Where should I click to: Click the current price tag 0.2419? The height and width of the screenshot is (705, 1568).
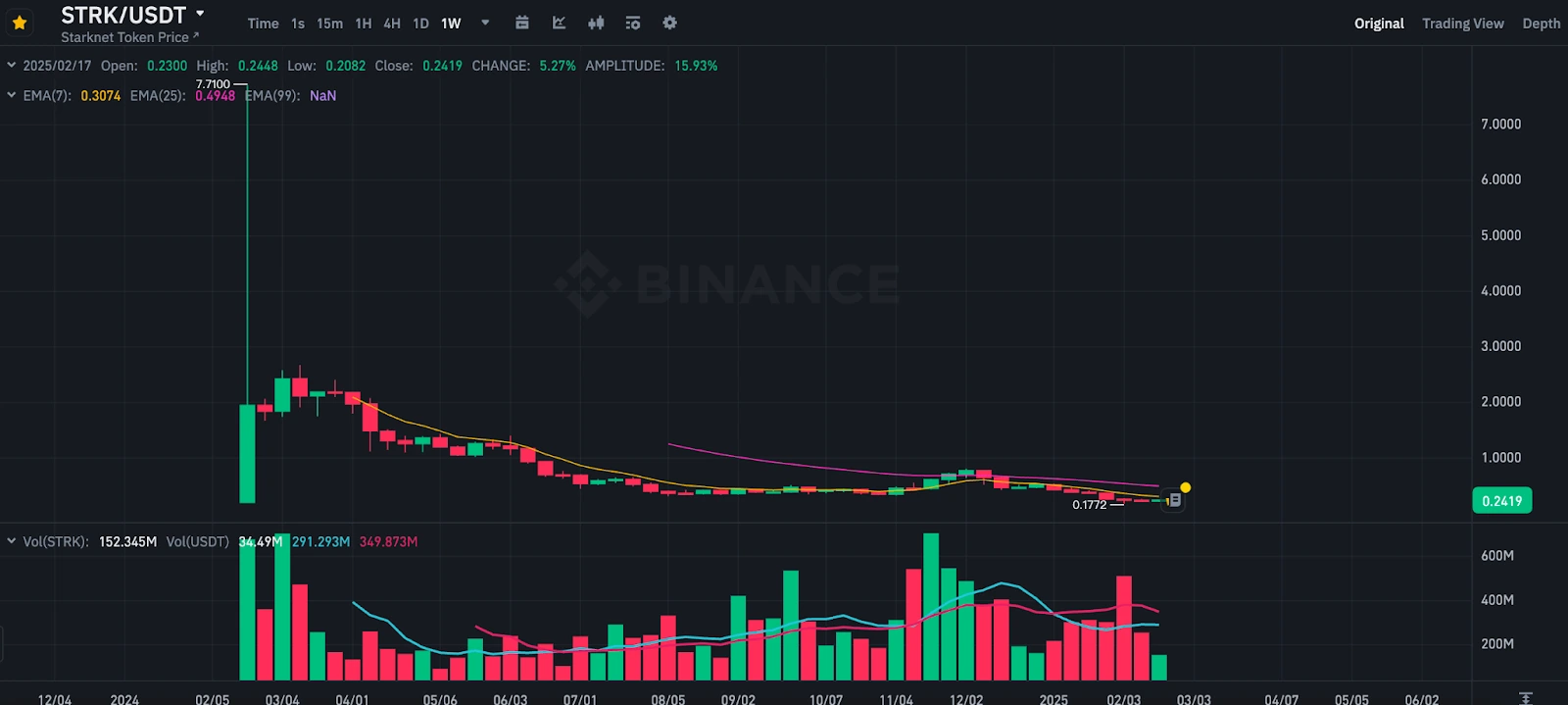[1501, 501]
